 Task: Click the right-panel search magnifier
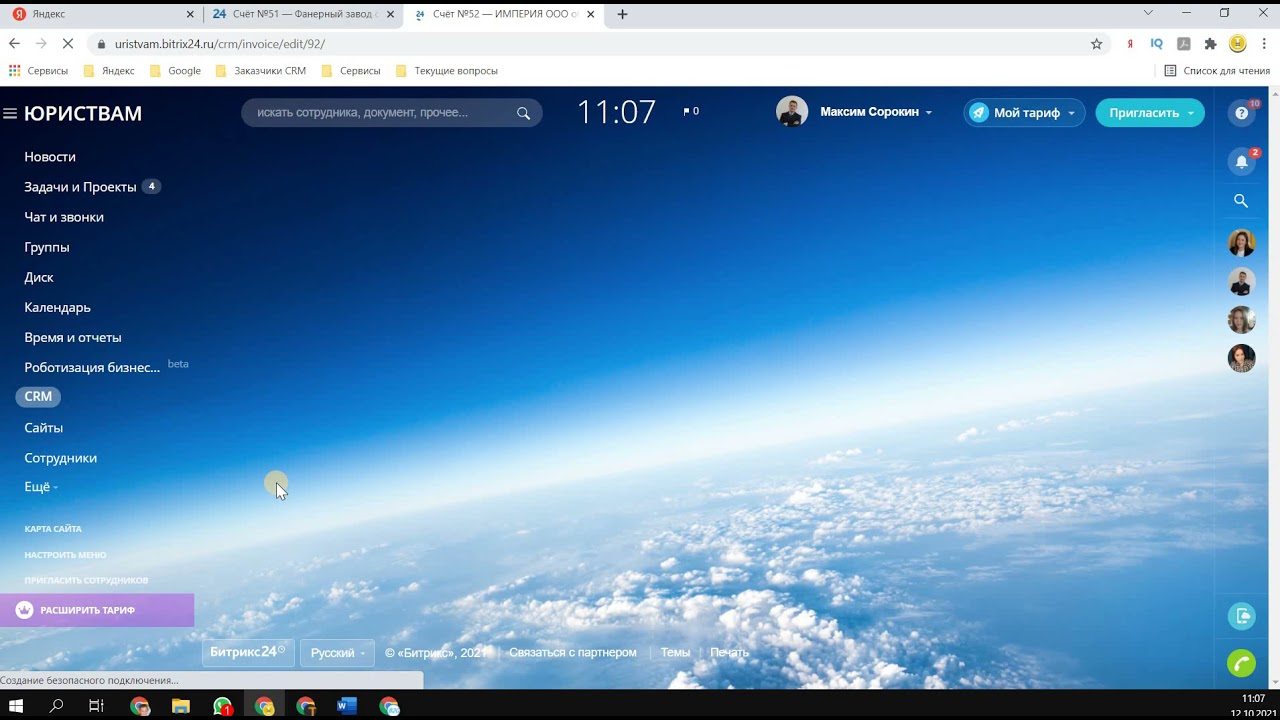coord(1241,201)
